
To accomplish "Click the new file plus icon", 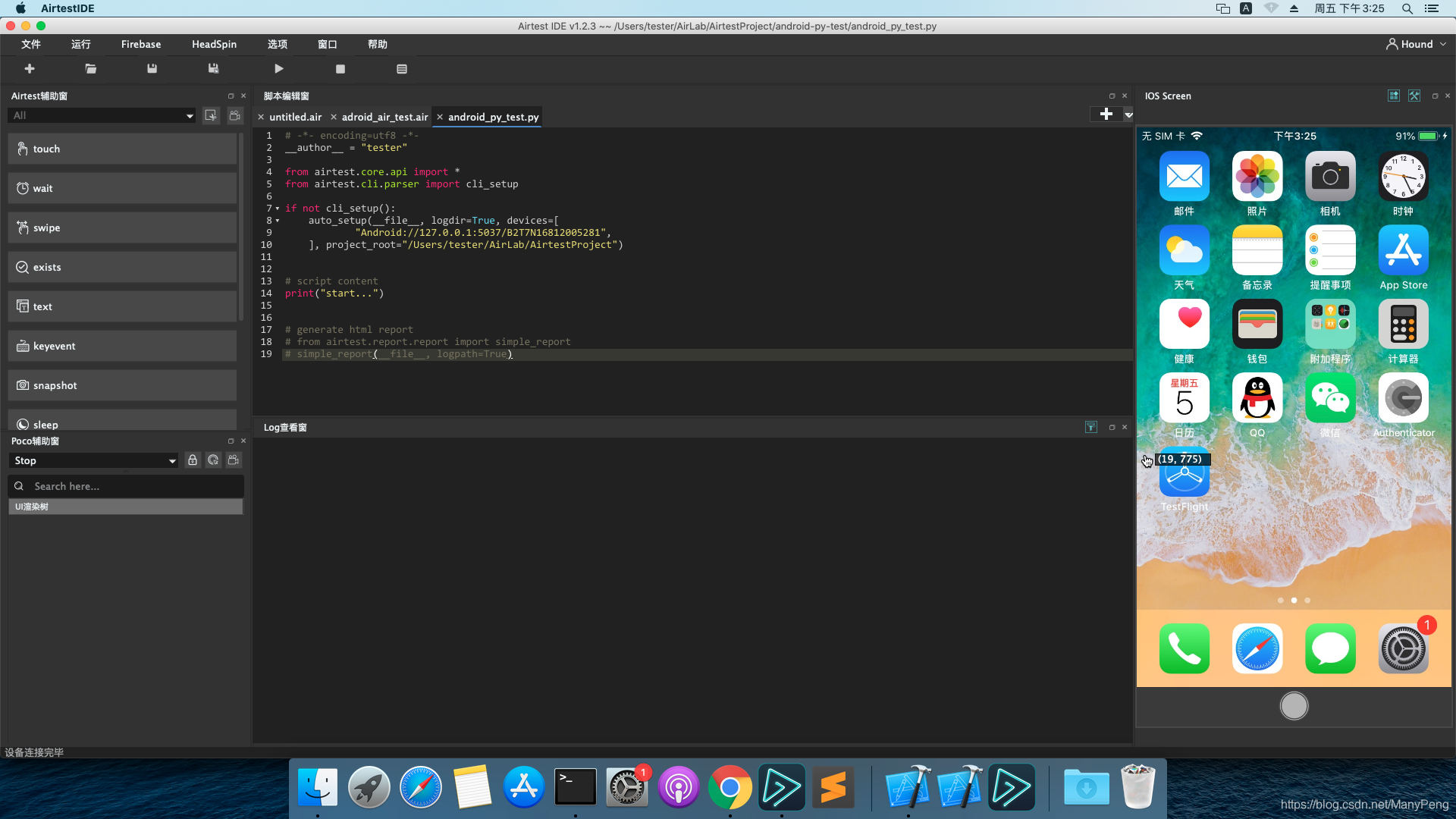I will [x=30, y=69].
